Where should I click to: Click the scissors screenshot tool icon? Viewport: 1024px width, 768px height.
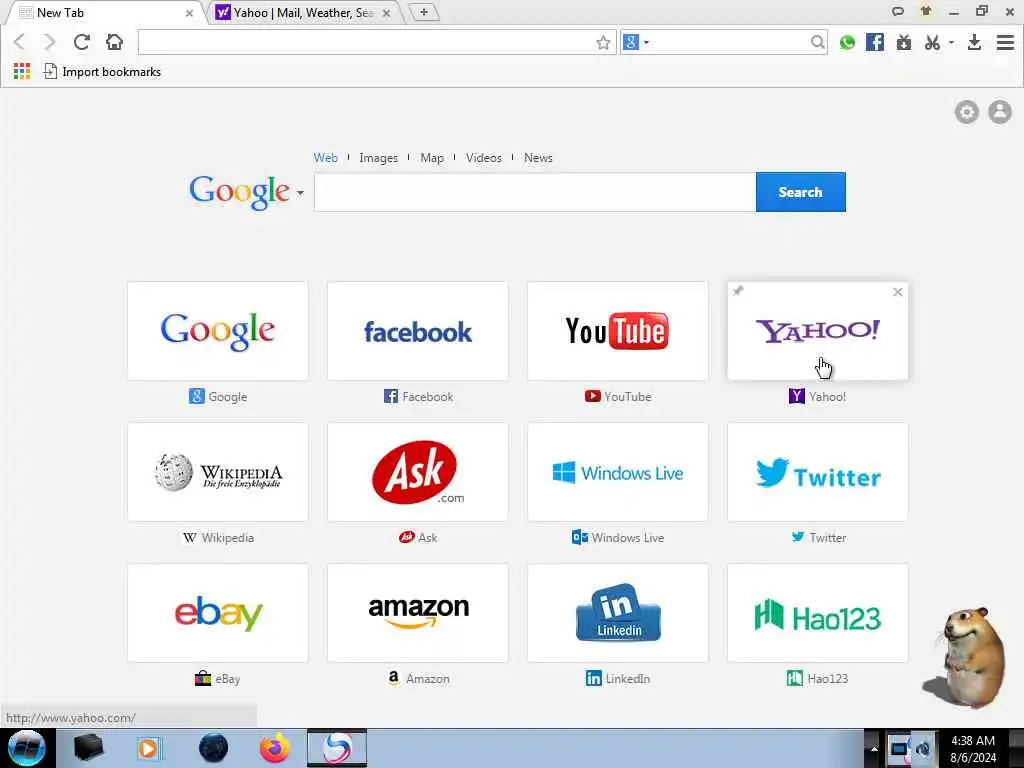932,42
